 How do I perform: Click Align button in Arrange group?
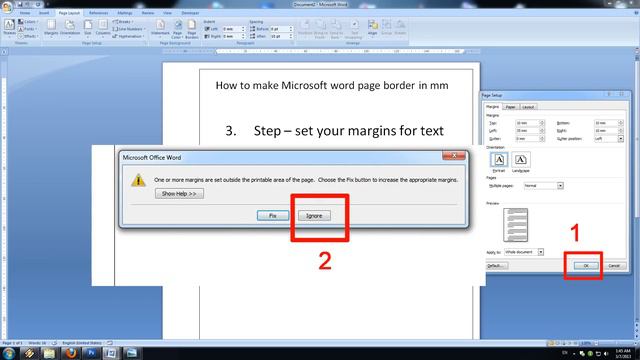pos(372,28)
